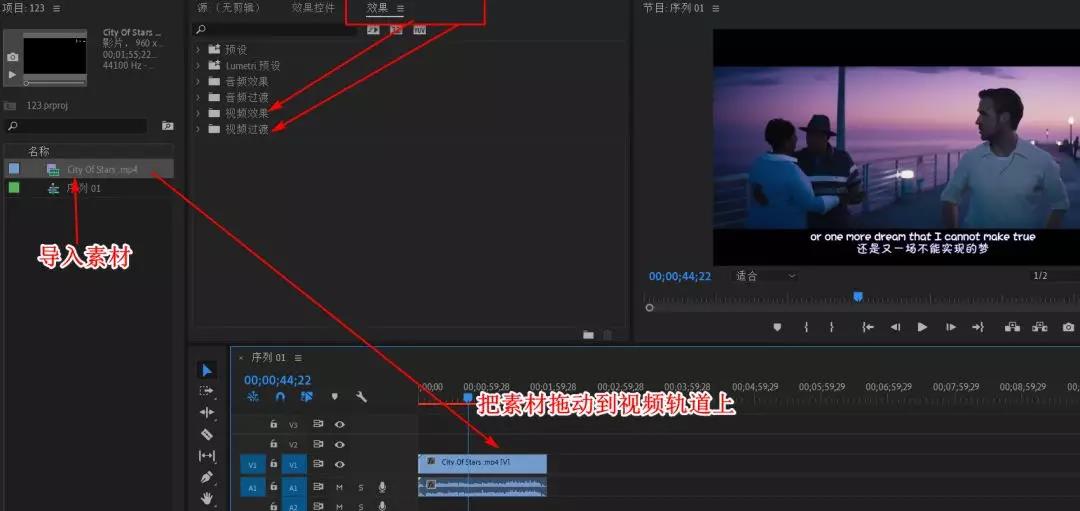Screen dimensions: 1080x511
Task: Expand the 视频效果 folder
Action: 198,113
